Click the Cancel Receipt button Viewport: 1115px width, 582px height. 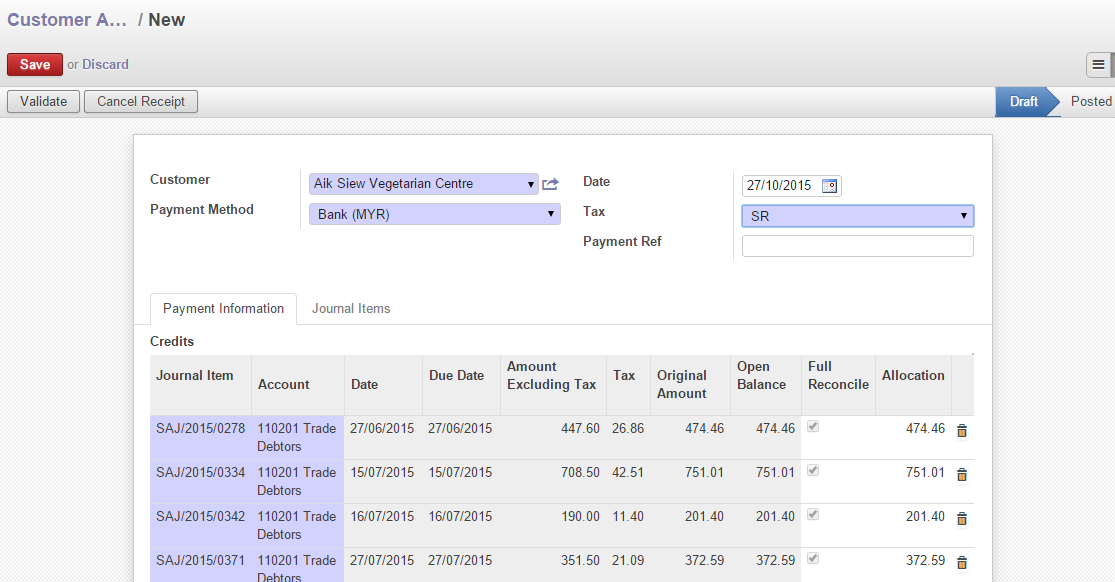140,101
